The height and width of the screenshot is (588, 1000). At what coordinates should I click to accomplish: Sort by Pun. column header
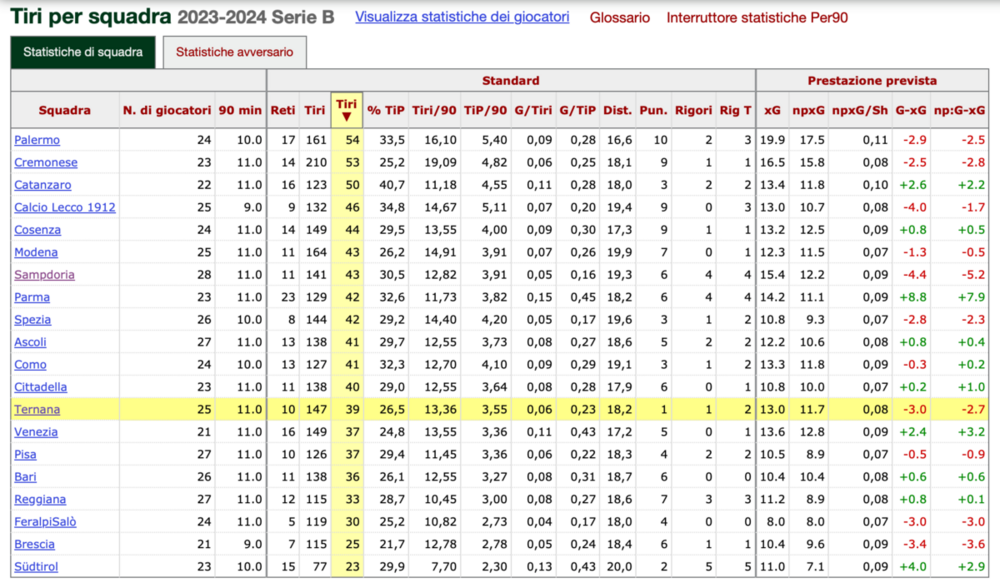point(653,110)
